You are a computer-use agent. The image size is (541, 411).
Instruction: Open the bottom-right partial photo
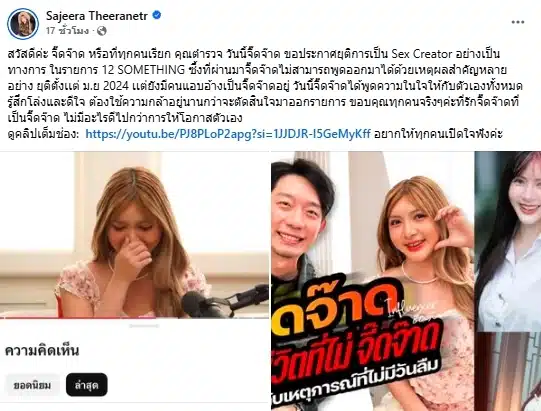(508, 372)
